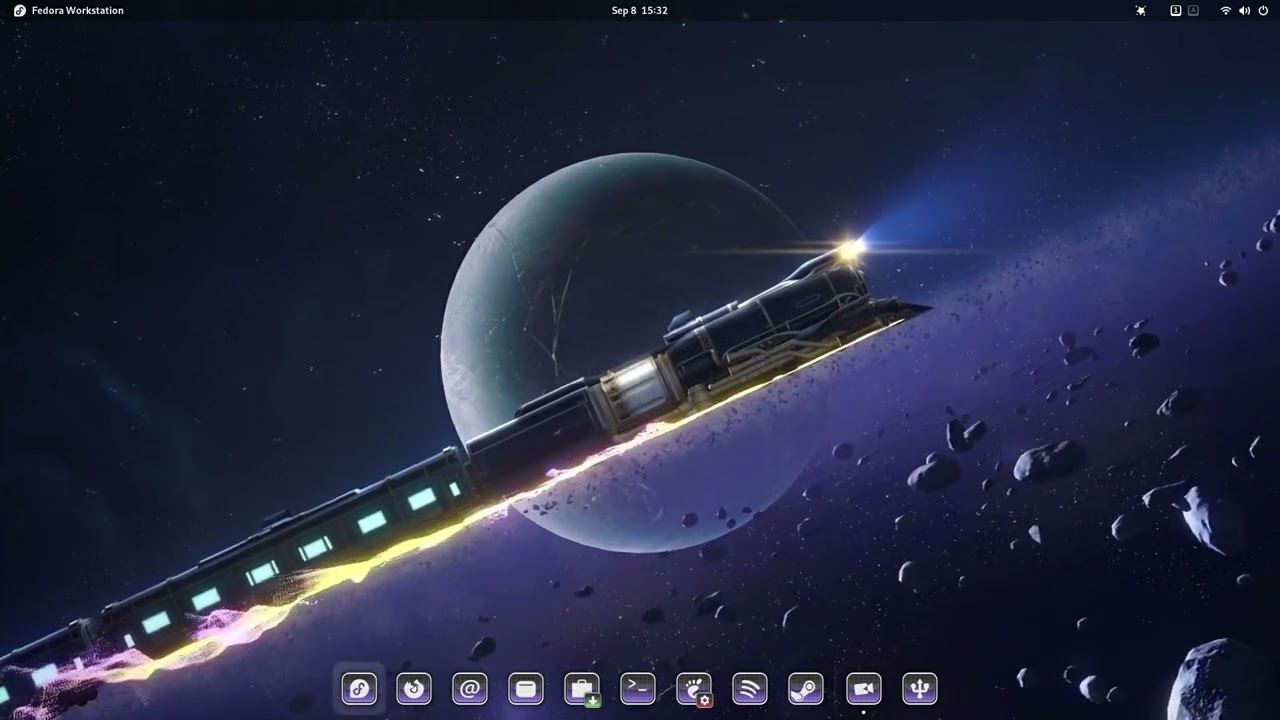Click the sparkle star indicator in top bar
Viewport: 1280px width, 720px height.
pyautogui.click(x=1141, y=11)
